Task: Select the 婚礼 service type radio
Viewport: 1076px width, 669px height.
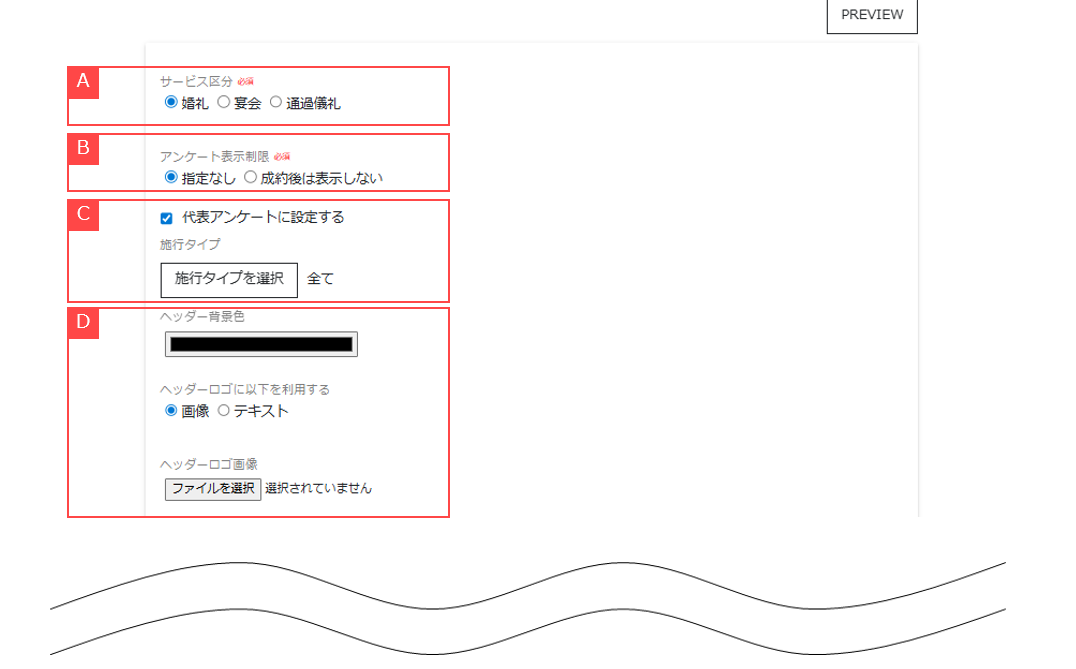Action: pyautogui.click(x=171, y=102)
